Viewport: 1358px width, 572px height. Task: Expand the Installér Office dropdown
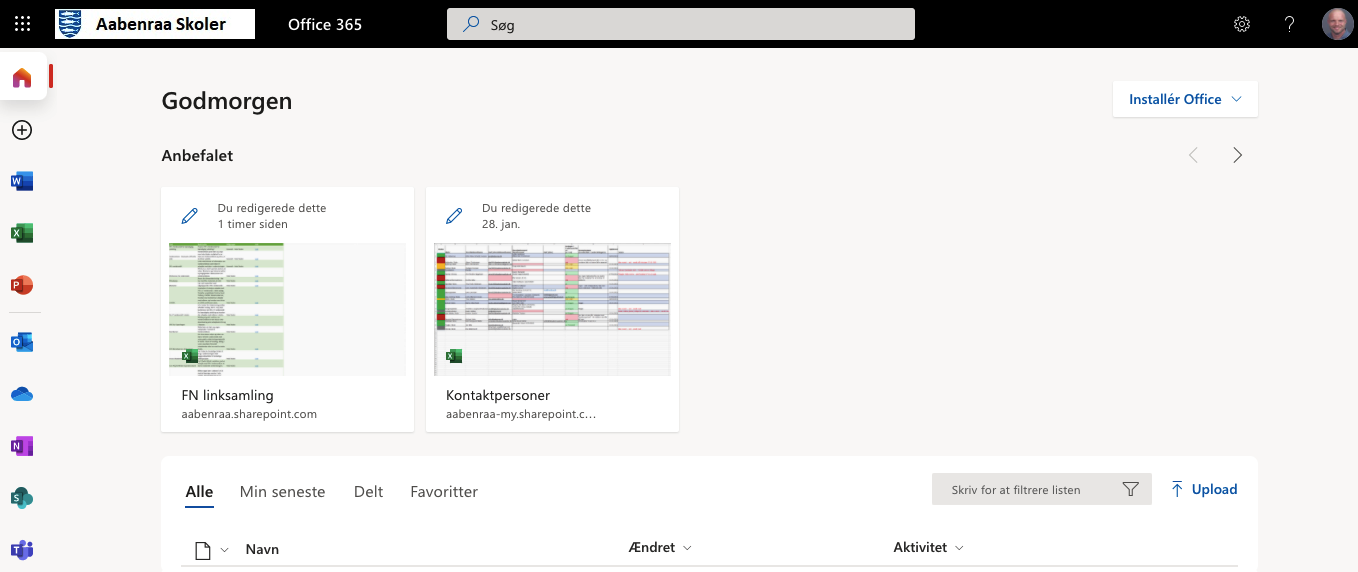point(1185,99)
